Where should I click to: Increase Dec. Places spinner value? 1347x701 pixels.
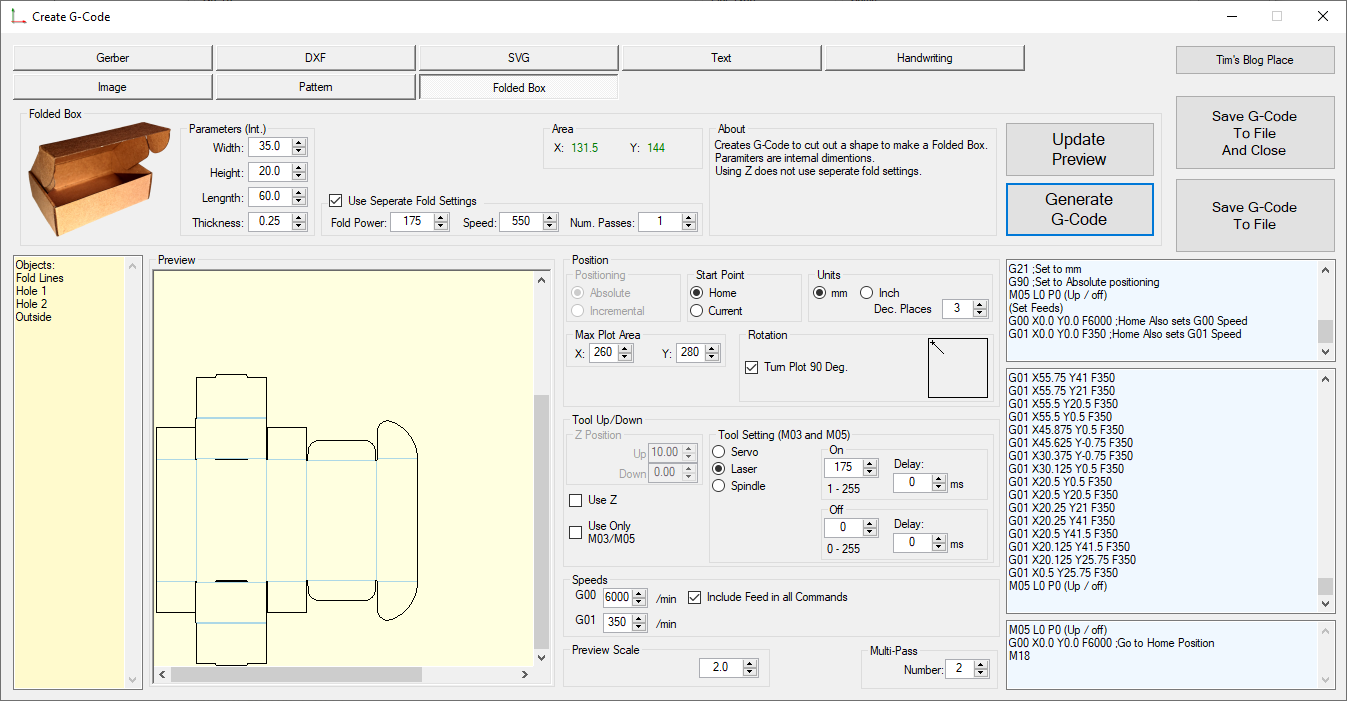pyautogui.click(x=977, y=304)
